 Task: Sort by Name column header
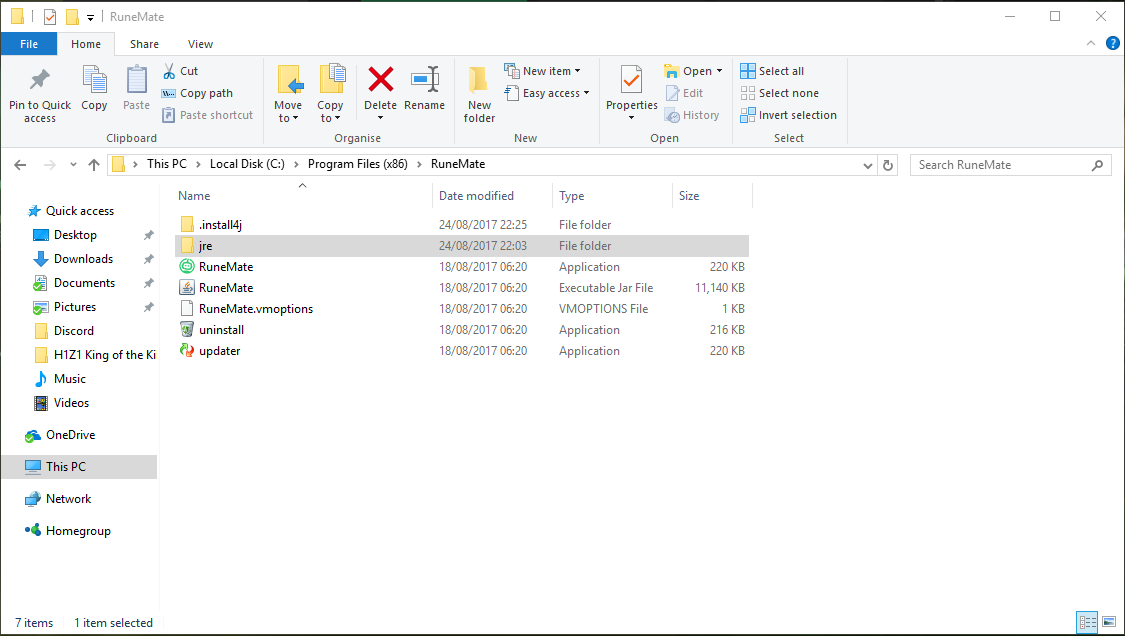(303, 195)
